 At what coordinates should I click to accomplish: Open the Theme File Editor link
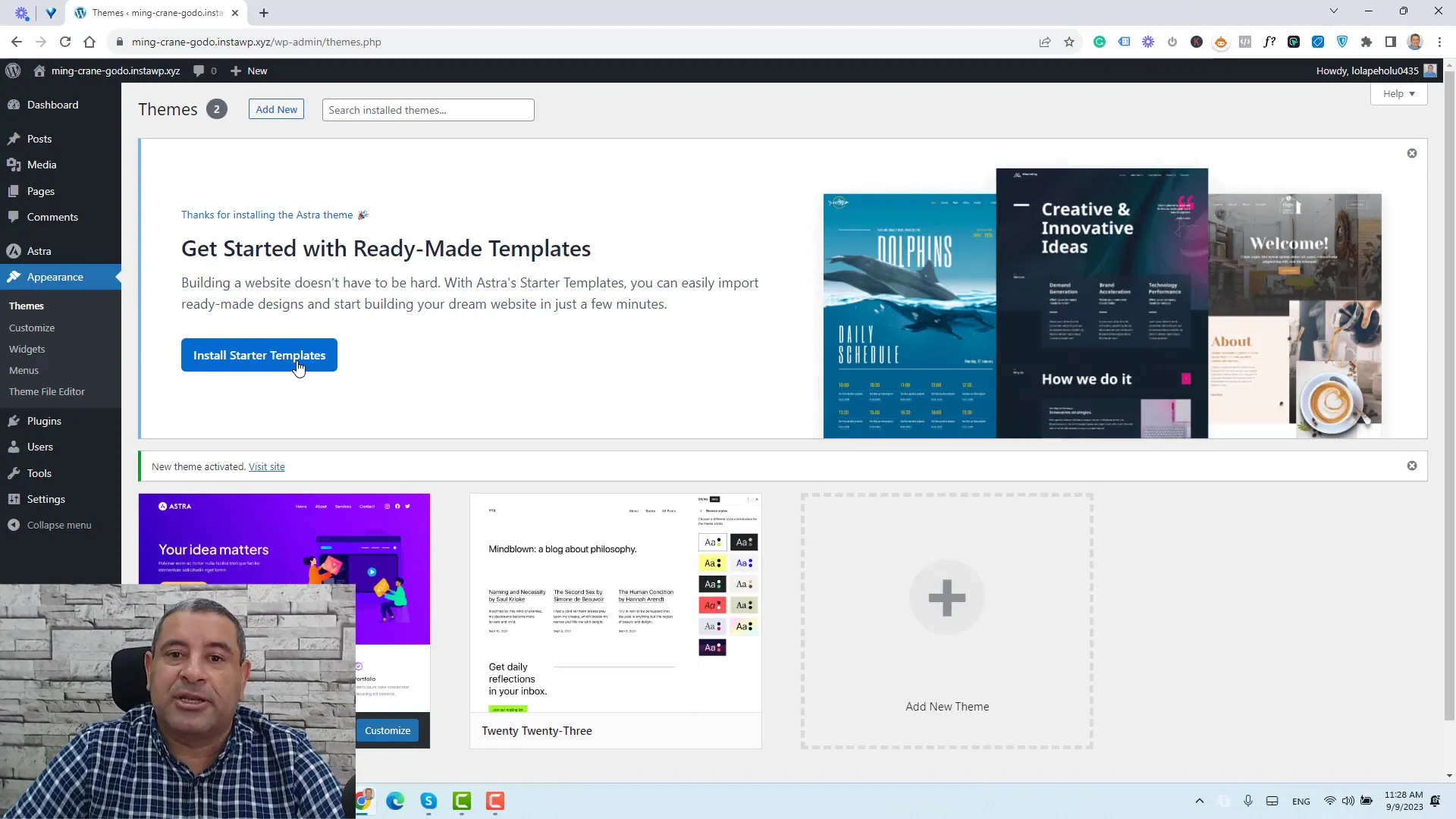point(47,391)
